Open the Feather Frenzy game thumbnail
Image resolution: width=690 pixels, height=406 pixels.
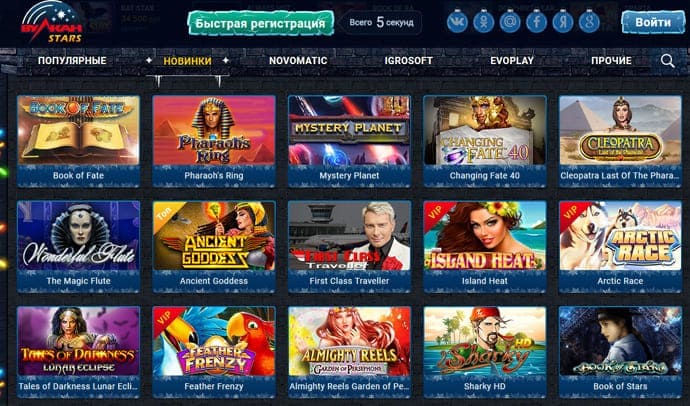[214, 341]
